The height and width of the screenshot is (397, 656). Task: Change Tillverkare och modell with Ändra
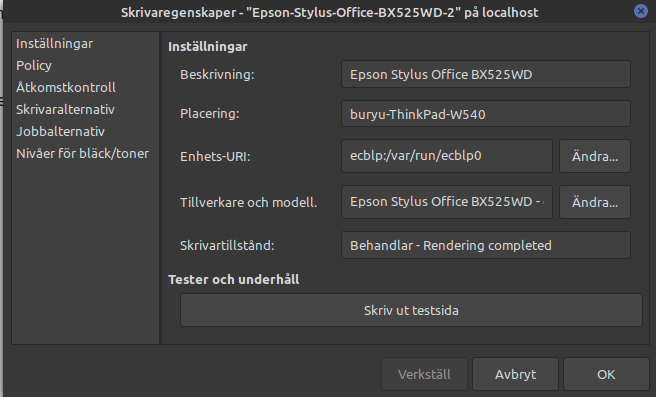pos(595,202)
